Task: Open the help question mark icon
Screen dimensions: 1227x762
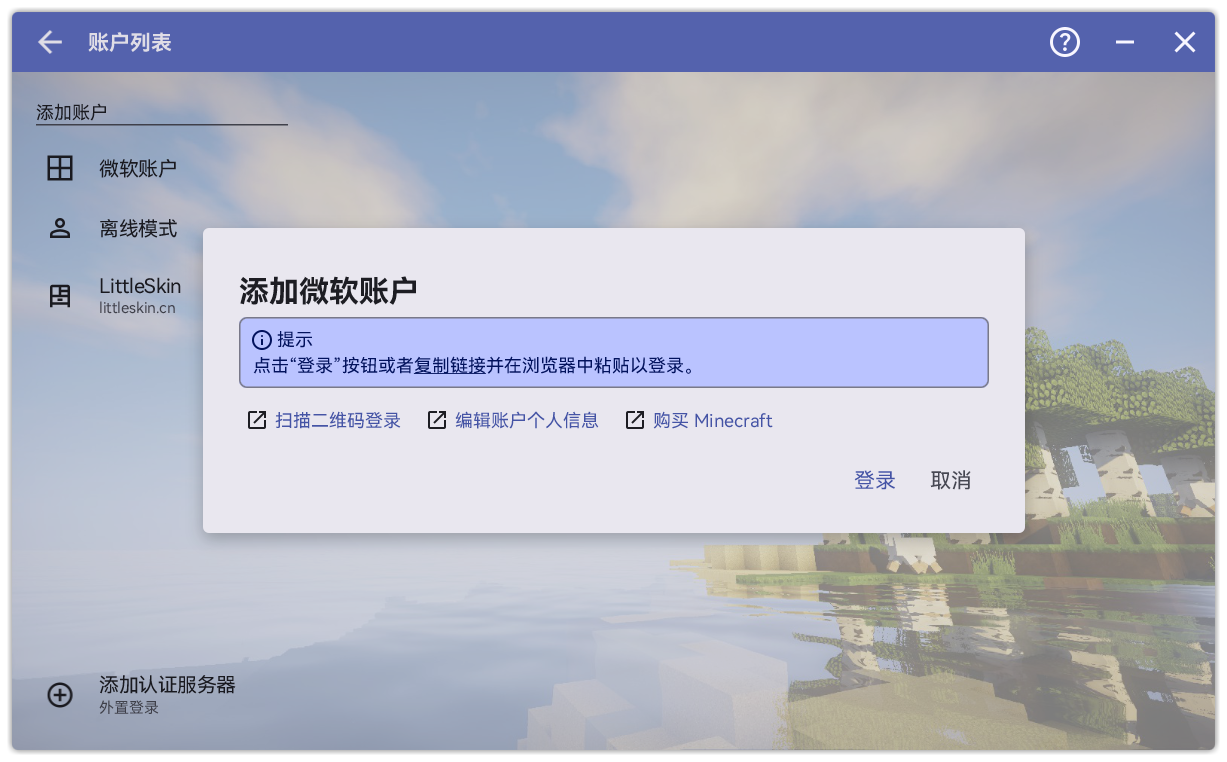Action: tap(1065, 42)
